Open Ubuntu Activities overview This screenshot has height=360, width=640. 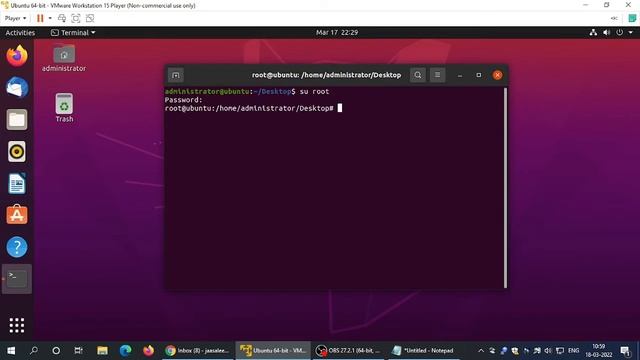pos(20,33)
